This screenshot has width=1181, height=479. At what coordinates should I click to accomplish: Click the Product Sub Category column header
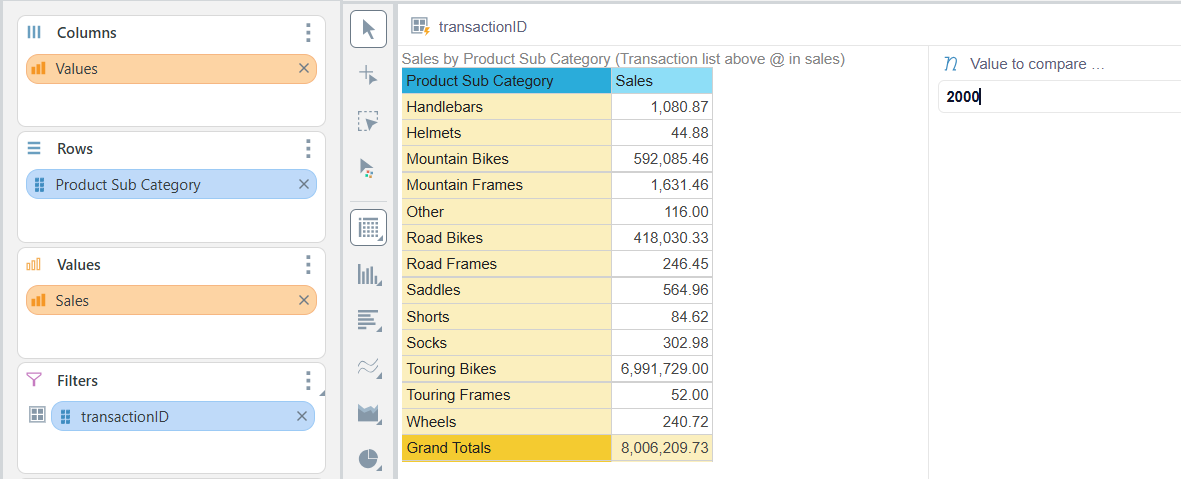pyautogui.click(x=506, y=81)
